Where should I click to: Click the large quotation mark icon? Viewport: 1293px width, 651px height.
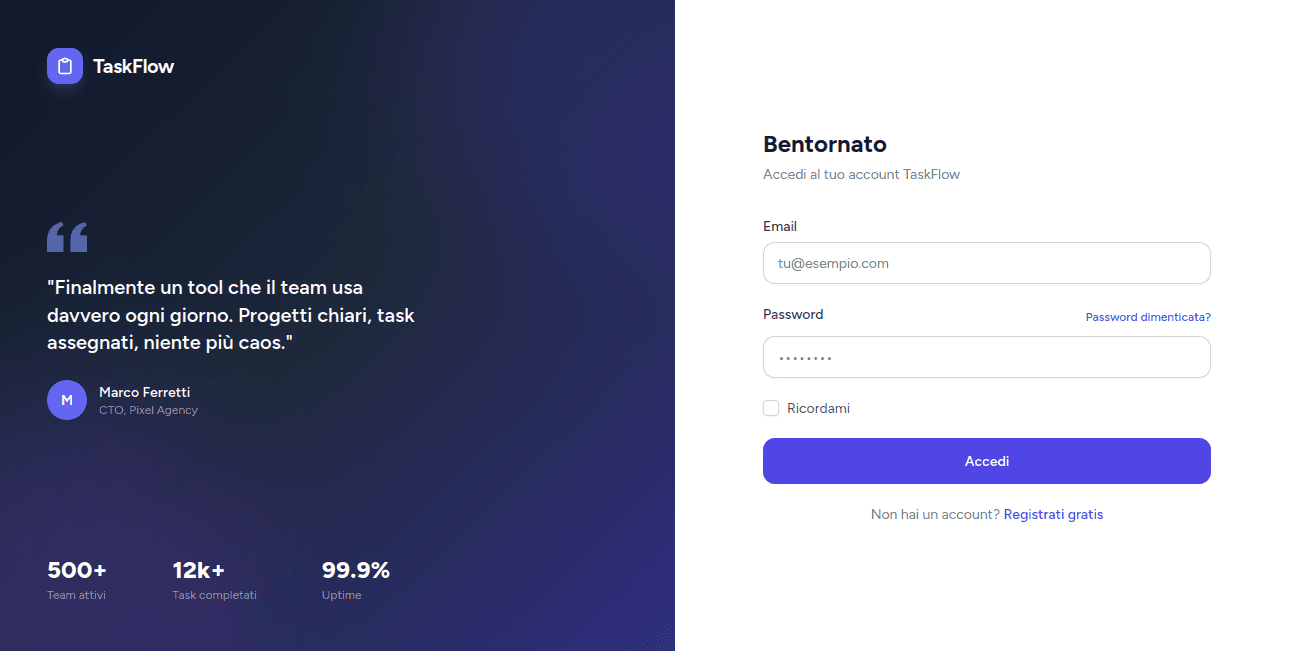click(x=67, y=237)
